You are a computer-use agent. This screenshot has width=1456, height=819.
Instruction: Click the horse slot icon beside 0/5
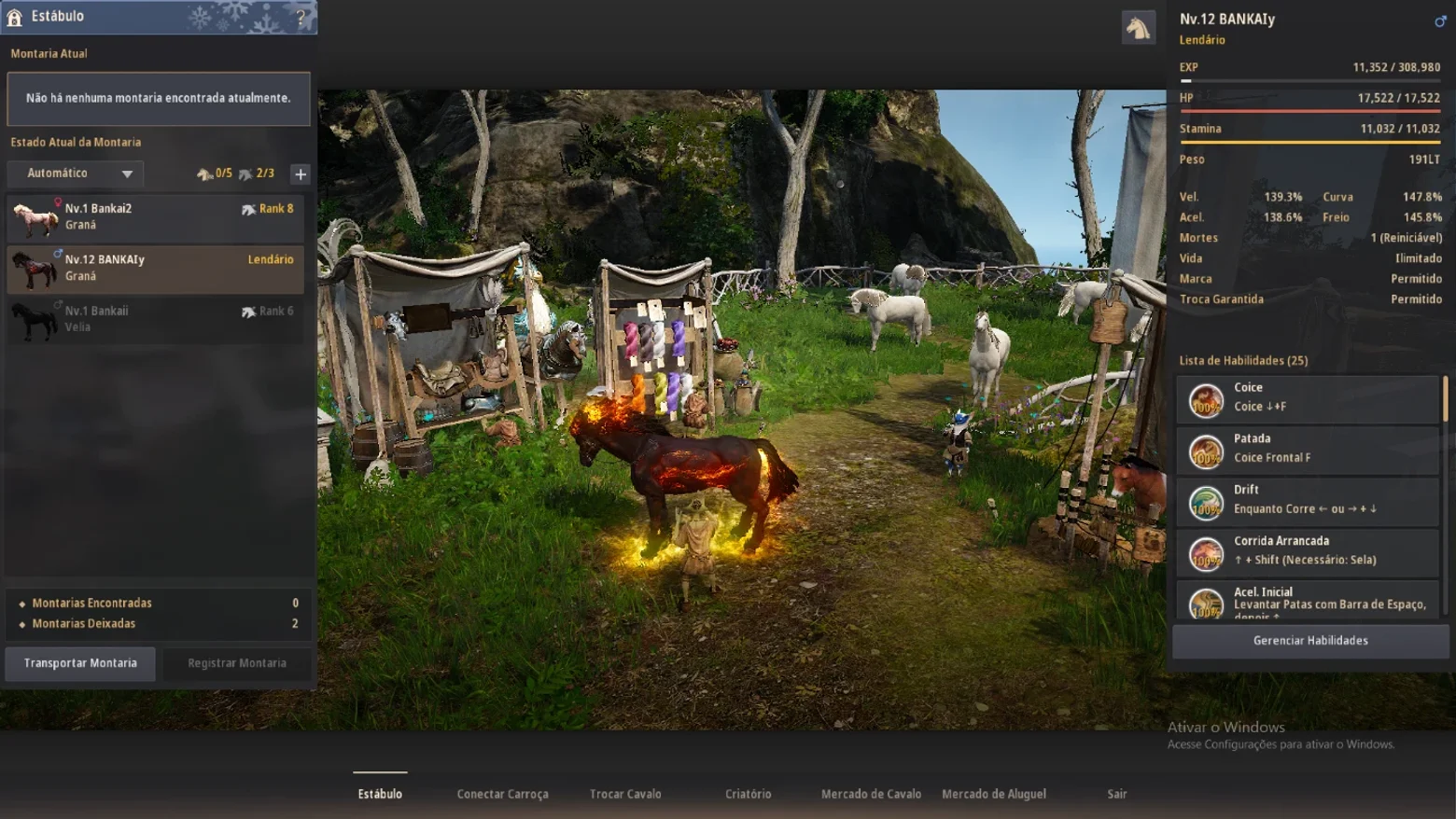pyautogui.click(x=204, y=174)
